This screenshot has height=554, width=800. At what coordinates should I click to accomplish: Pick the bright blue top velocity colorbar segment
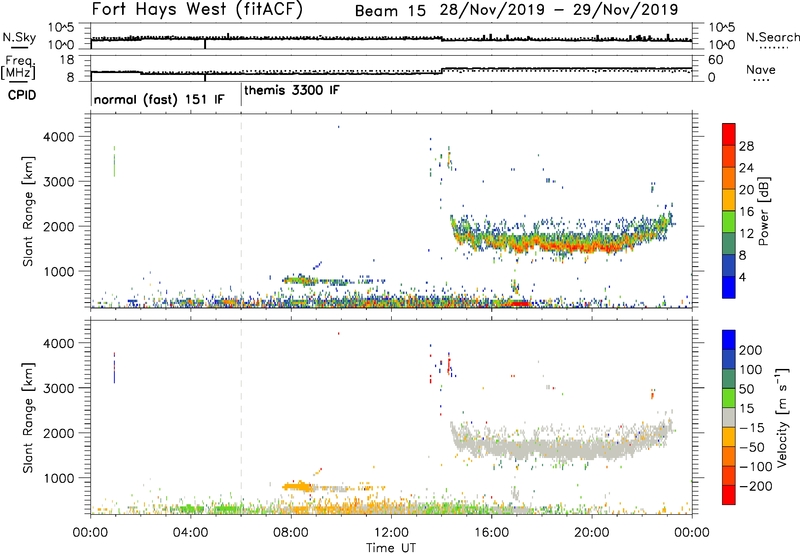[729, 340]
